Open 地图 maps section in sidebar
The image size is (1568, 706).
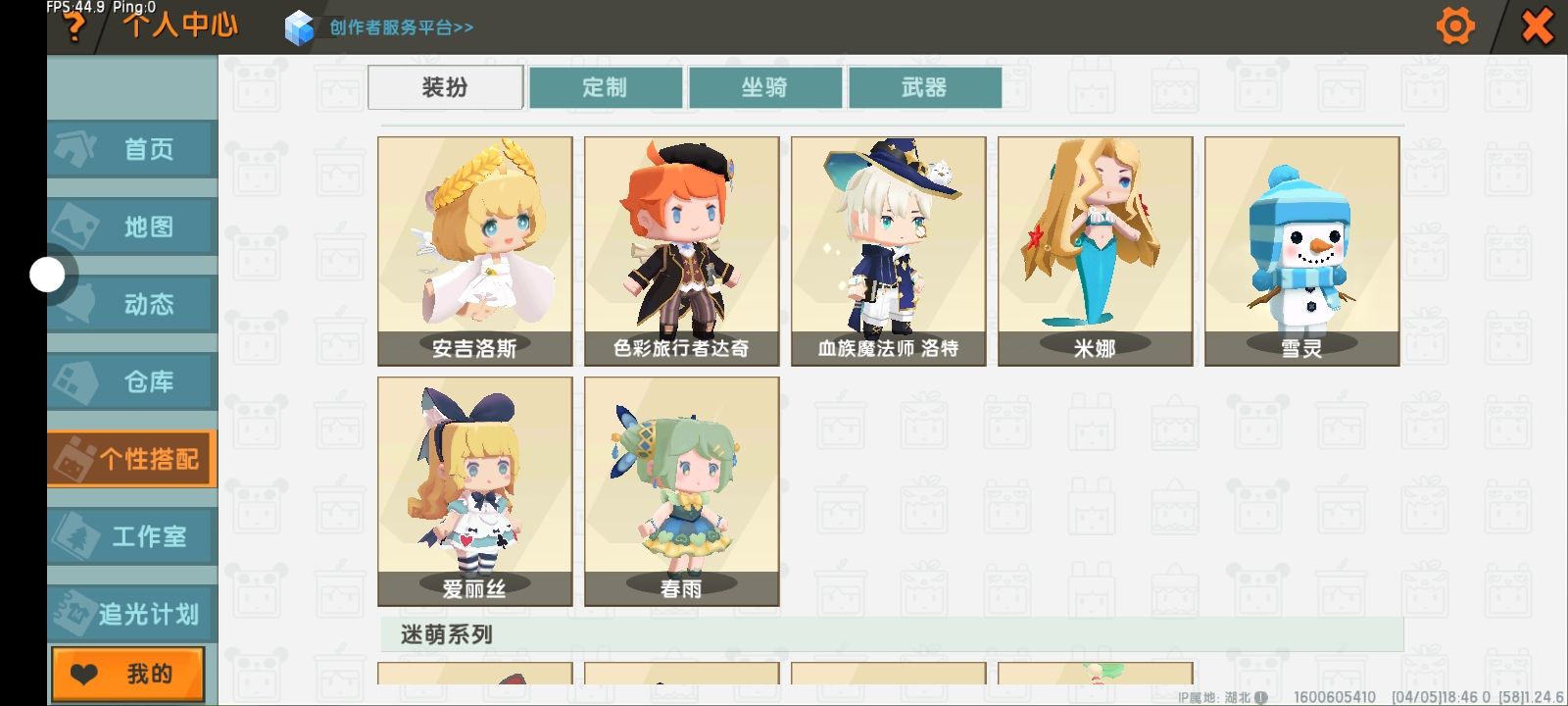(x=132, y=227)
